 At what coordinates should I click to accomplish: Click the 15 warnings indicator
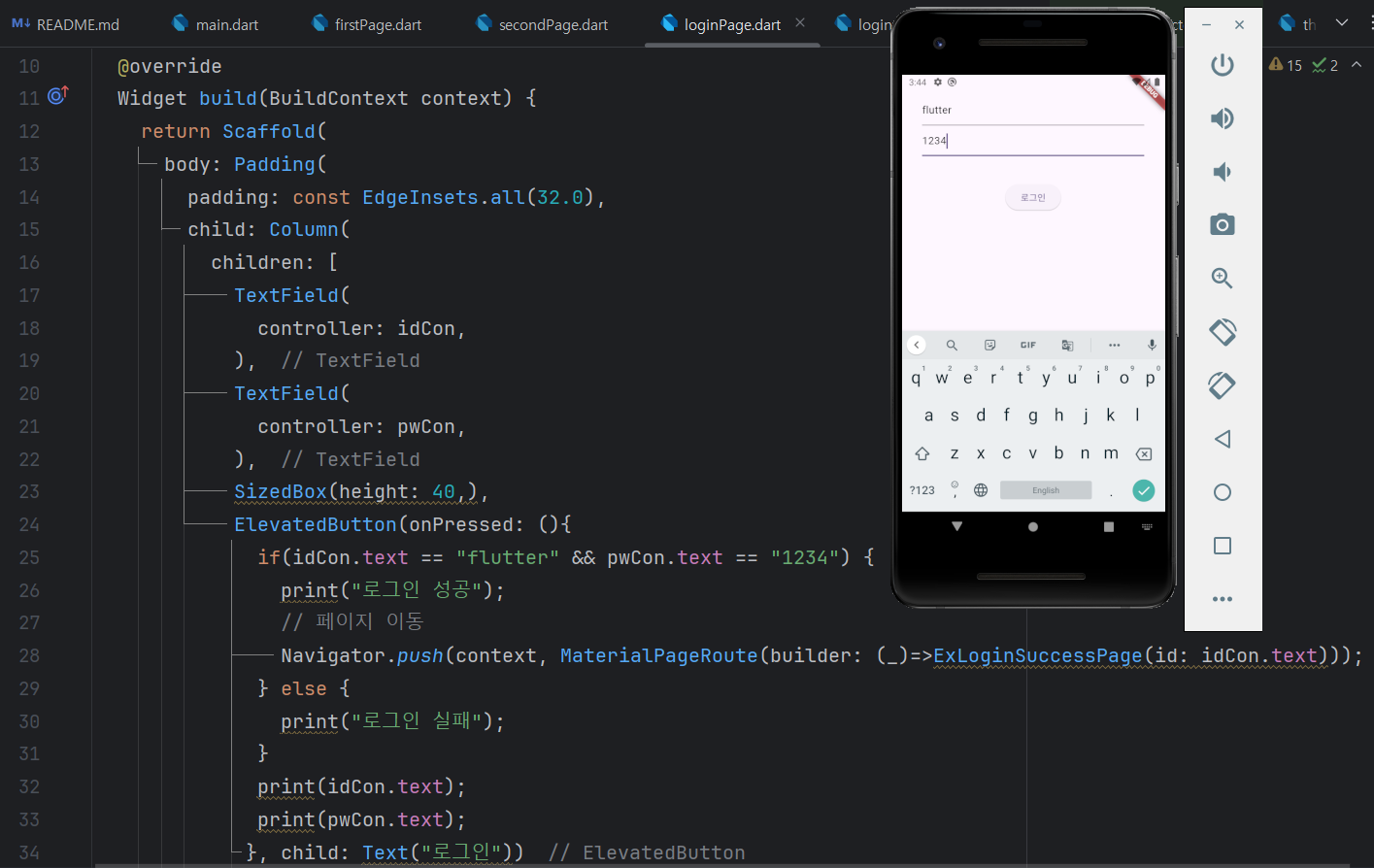pos(1286,65)
